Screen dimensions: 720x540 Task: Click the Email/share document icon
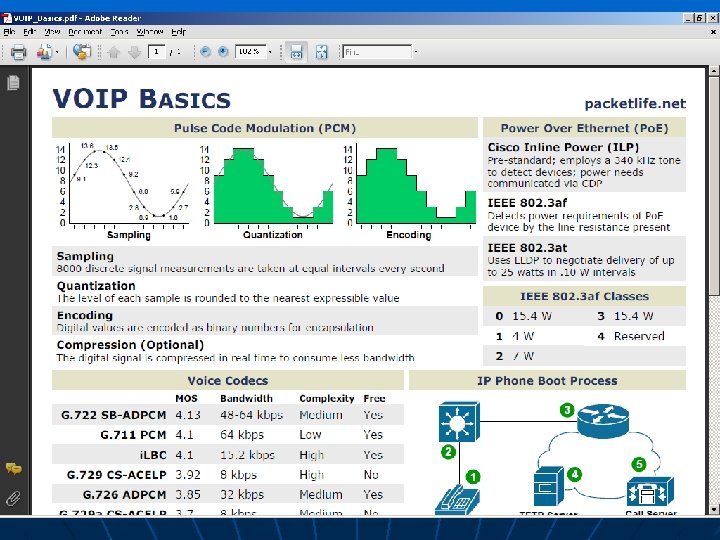45,52
